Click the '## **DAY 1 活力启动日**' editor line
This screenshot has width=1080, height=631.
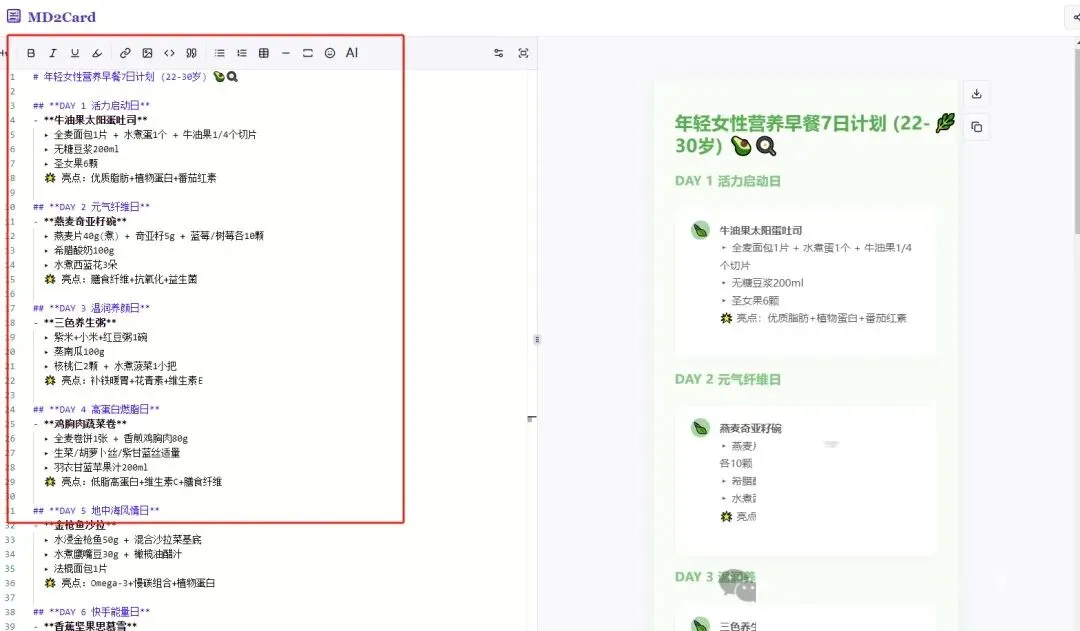pyautogui.click(x=92, y=105)
